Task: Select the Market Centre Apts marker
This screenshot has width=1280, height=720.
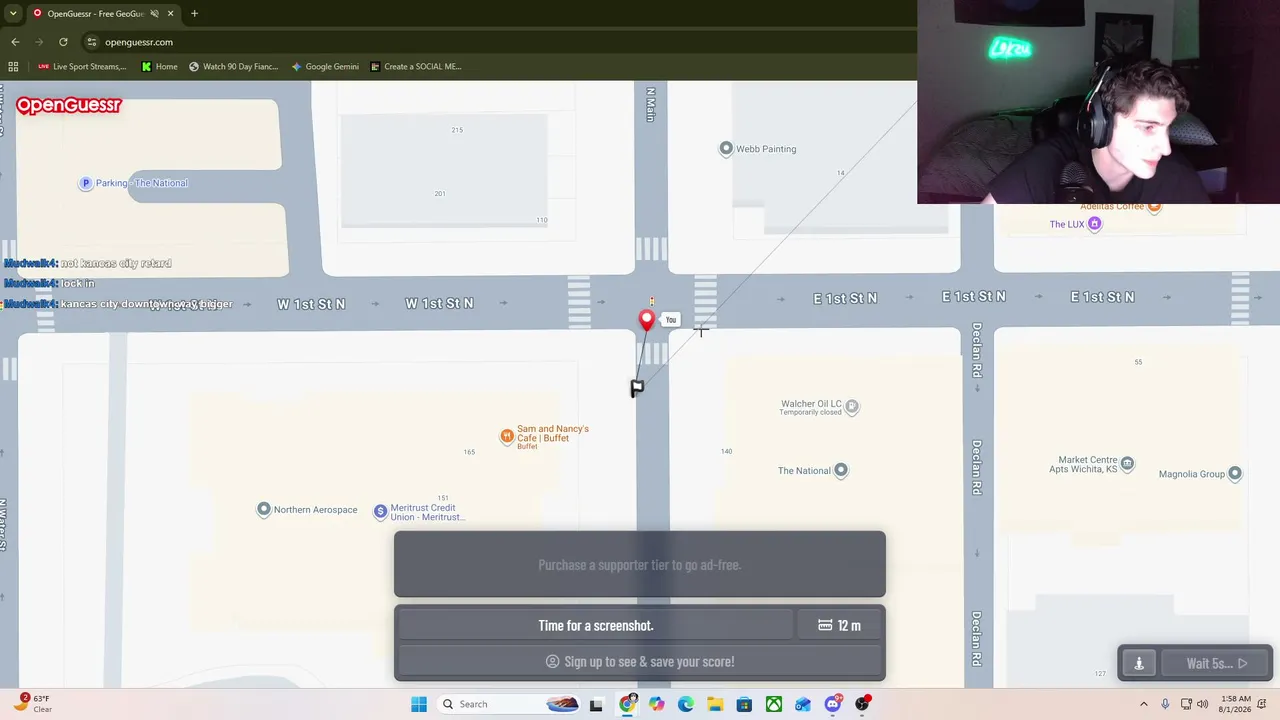Action: [x=1128, y=463]
